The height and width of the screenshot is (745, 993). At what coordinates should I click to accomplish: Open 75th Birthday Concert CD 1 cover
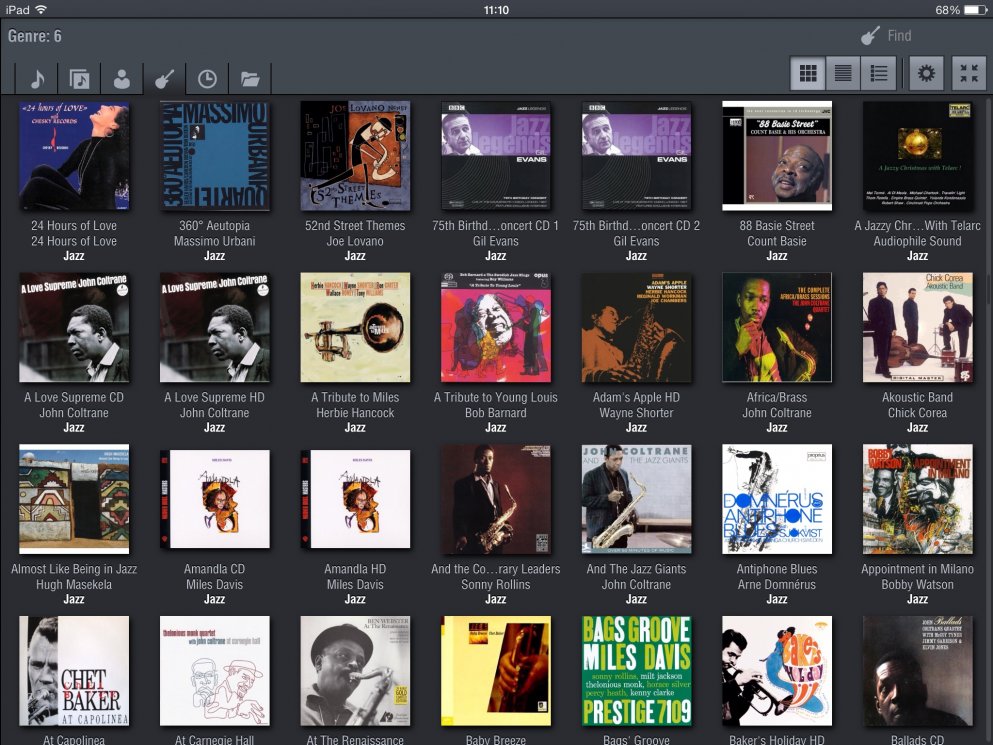click(x=496, y=156)
